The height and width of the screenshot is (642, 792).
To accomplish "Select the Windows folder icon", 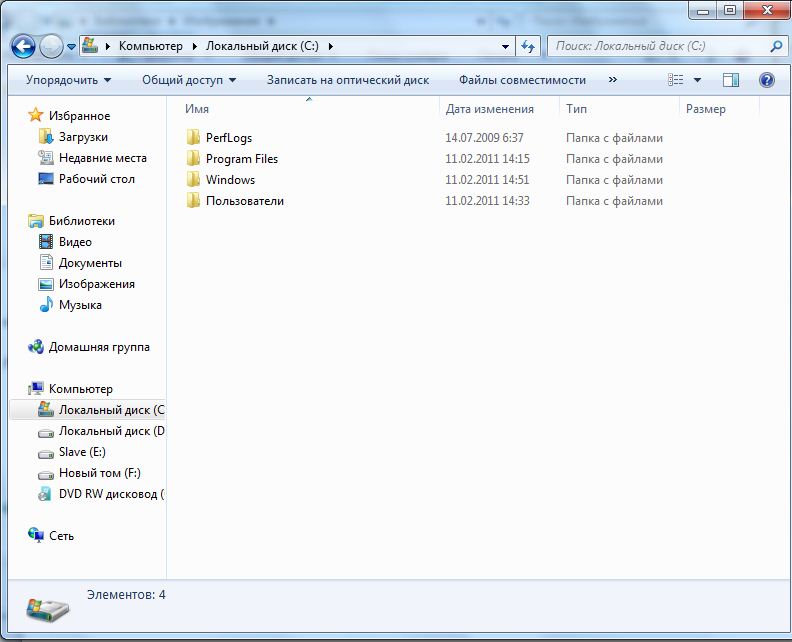I will point(193,179).
